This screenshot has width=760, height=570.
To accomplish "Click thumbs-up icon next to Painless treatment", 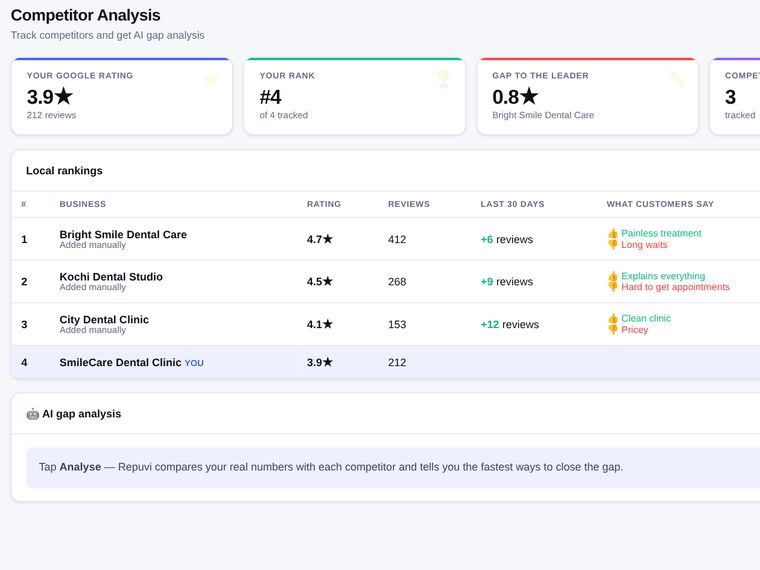I will [613, 234].
